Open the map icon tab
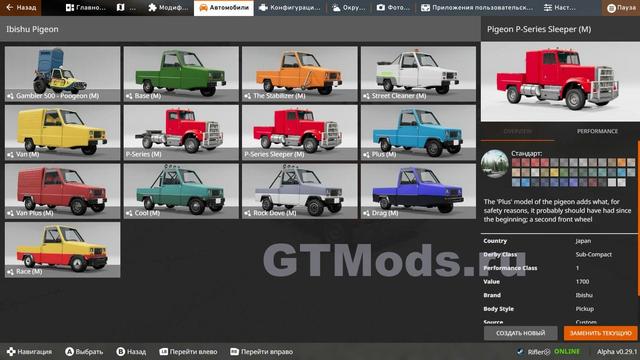 pos(126,8)
